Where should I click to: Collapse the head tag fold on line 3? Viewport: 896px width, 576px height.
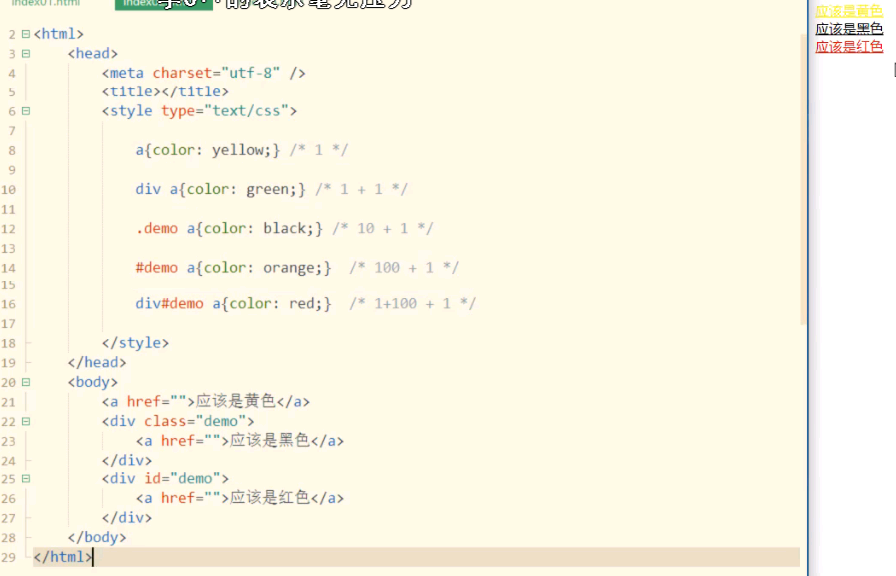coord(26,54)
